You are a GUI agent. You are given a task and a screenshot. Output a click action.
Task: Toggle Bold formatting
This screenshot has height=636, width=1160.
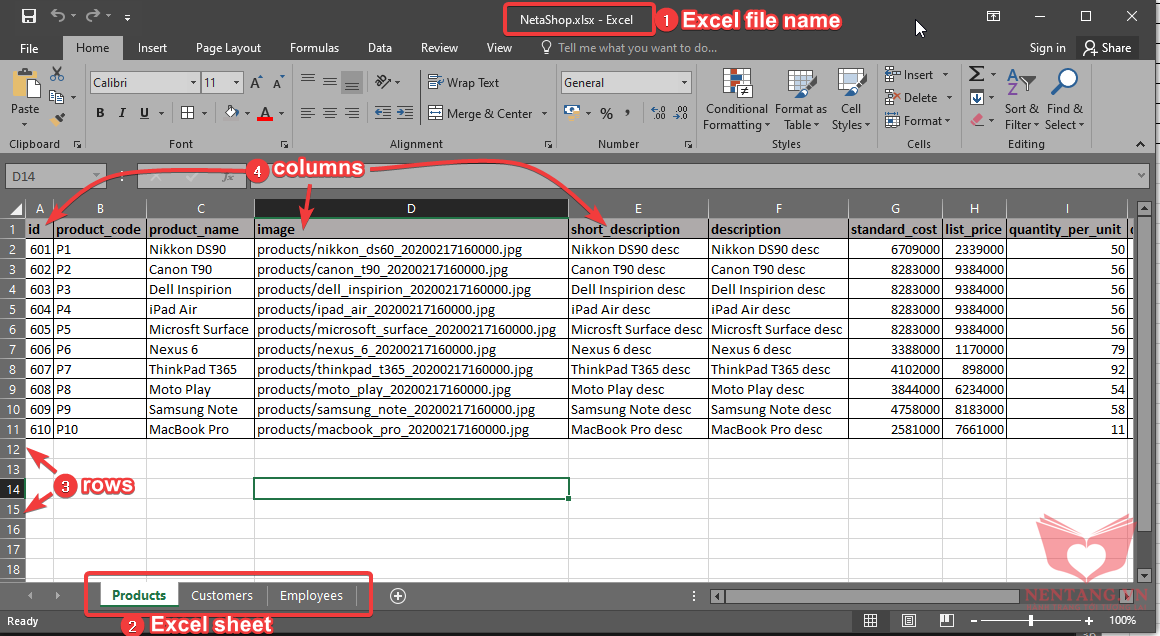click(x=100, y=113)
